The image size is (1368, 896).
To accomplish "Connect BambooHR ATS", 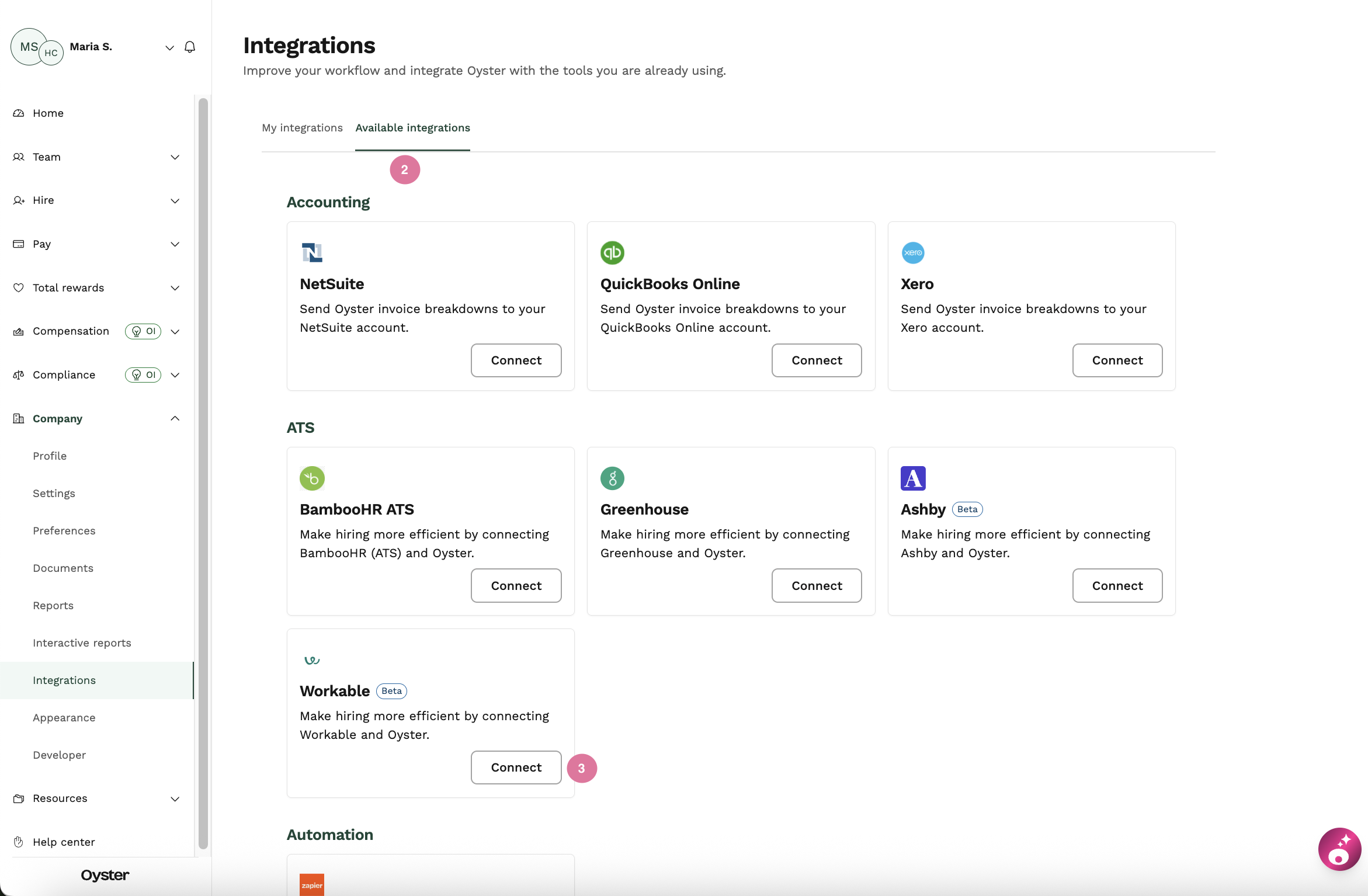I will point(516,586).
